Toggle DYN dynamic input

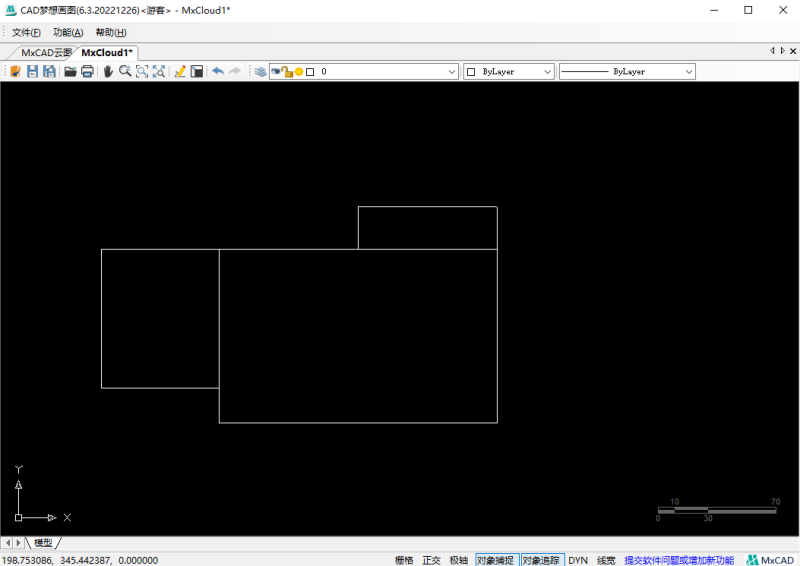[578, 560]
